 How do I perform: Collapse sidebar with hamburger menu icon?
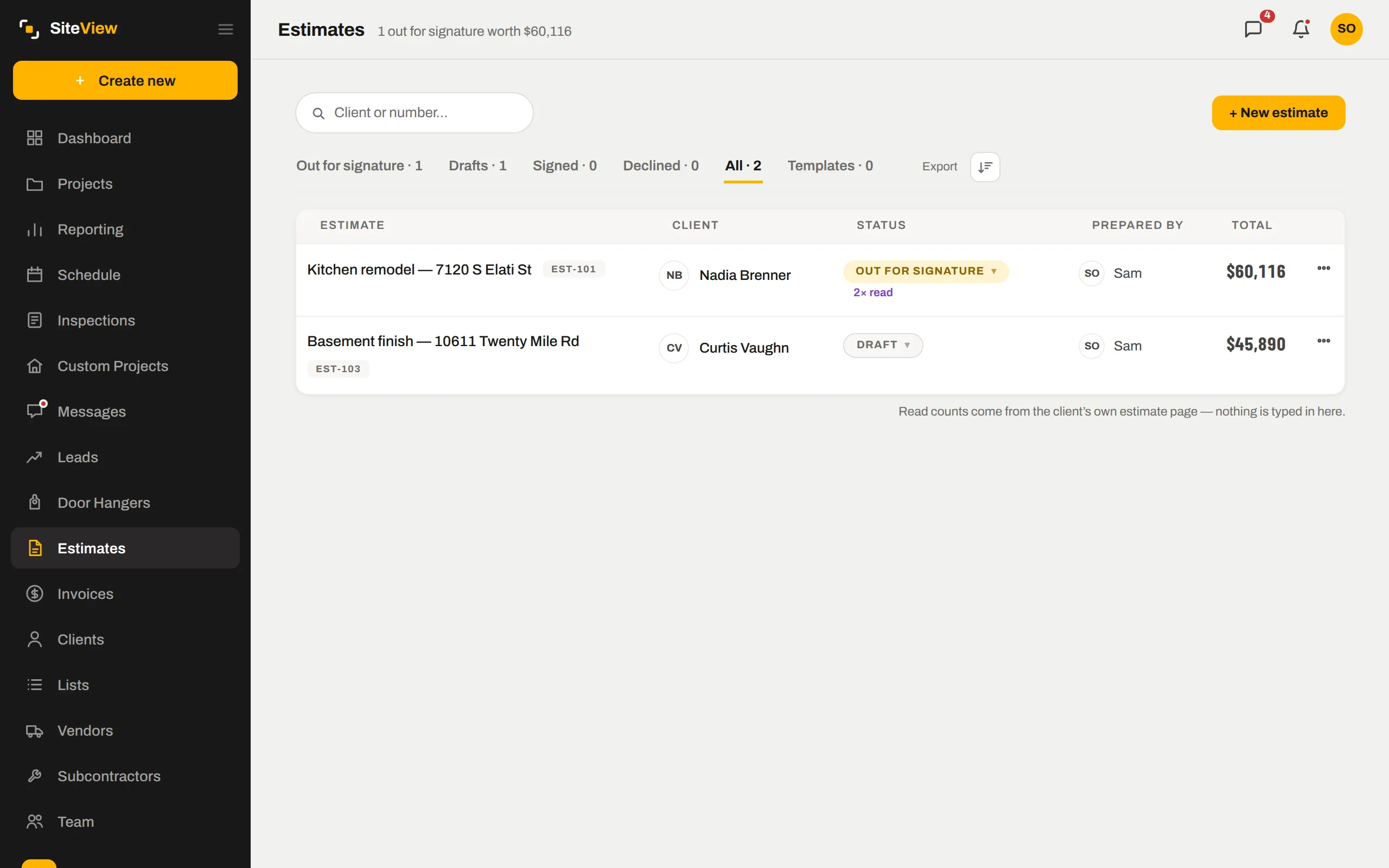click(x=226, y=29)
